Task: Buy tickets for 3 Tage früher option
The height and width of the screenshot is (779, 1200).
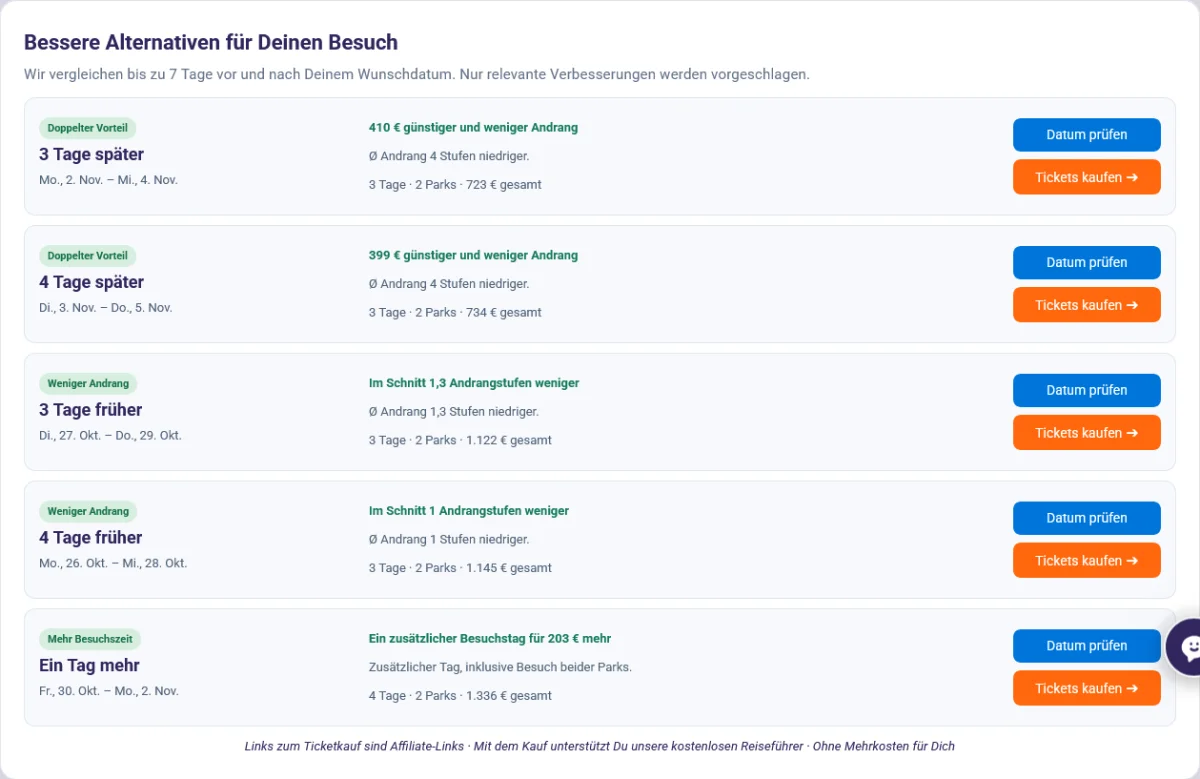Action: tap(1087, 433)
